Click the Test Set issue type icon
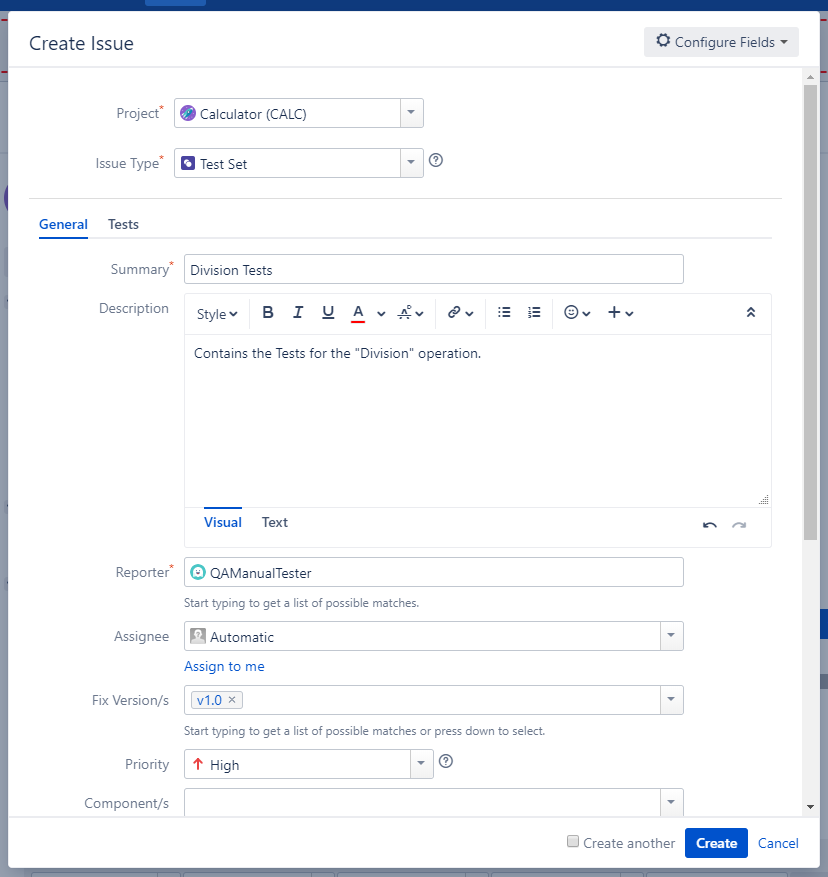 pos(188,163)
